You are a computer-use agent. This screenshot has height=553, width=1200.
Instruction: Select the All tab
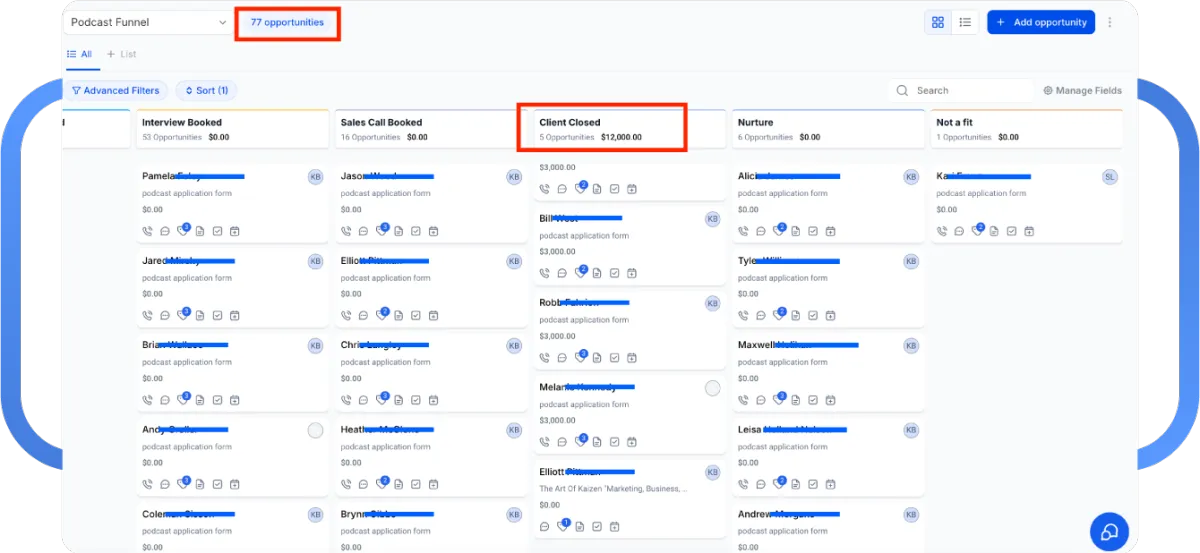click(80, 54)
